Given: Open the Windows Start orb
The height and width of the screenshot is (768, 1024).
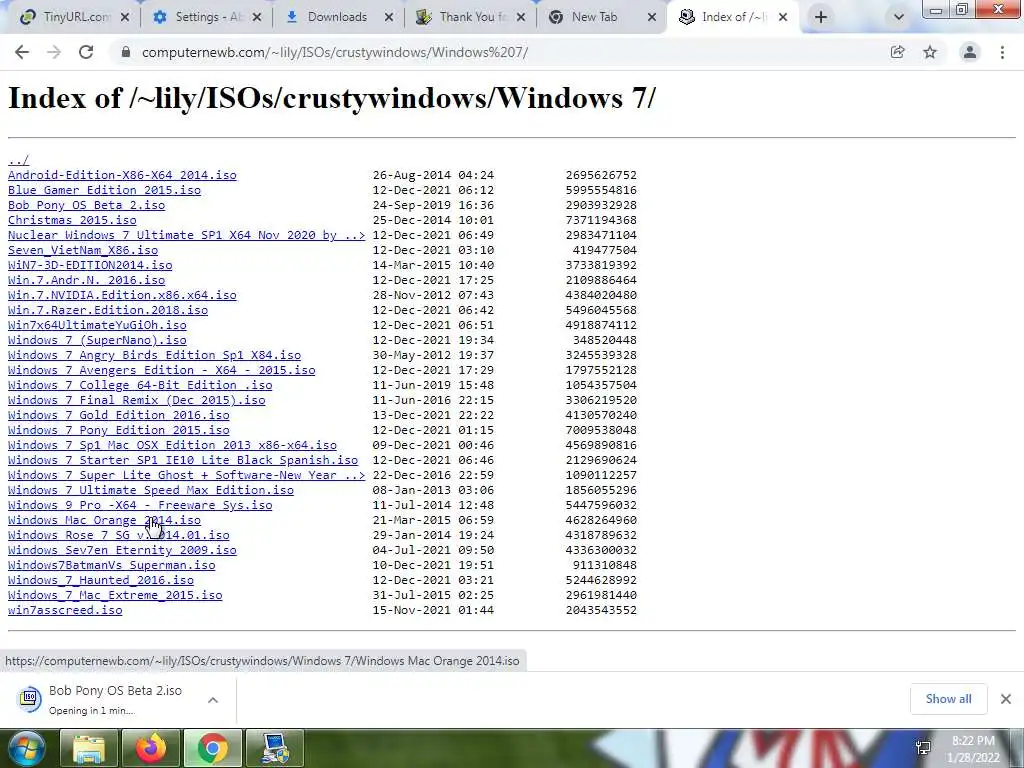Looking at the screenshot, I should tap(26, 748).
